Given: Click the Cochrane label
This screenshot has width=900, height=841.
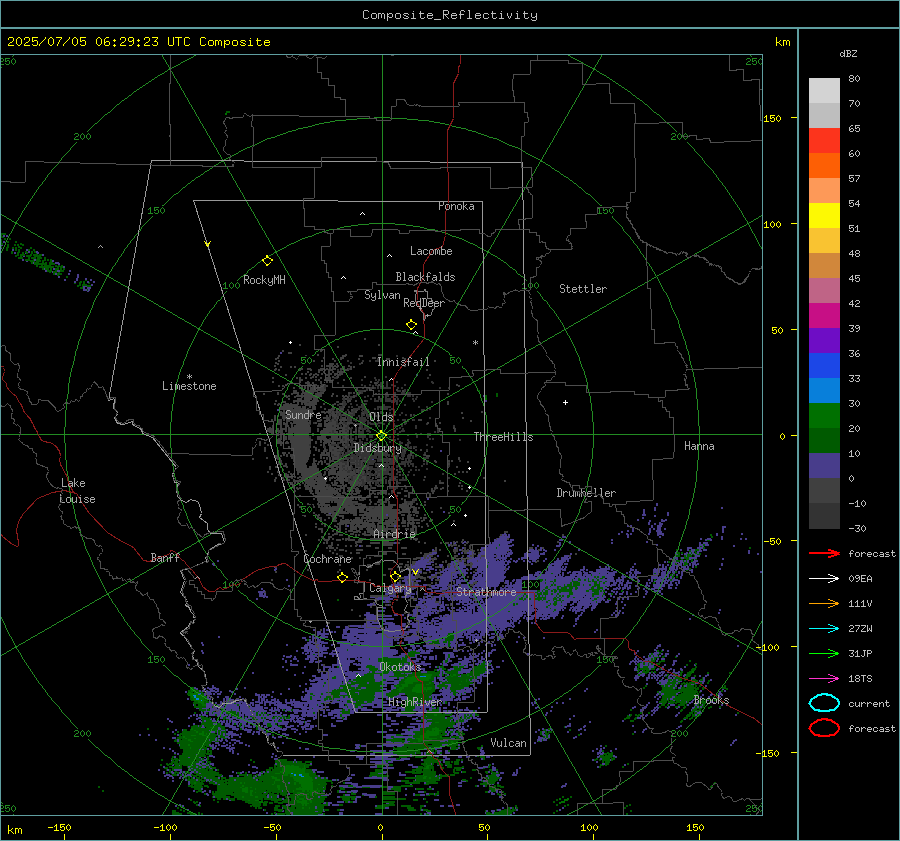Looking at the screenshot, I should pos(327,559).
